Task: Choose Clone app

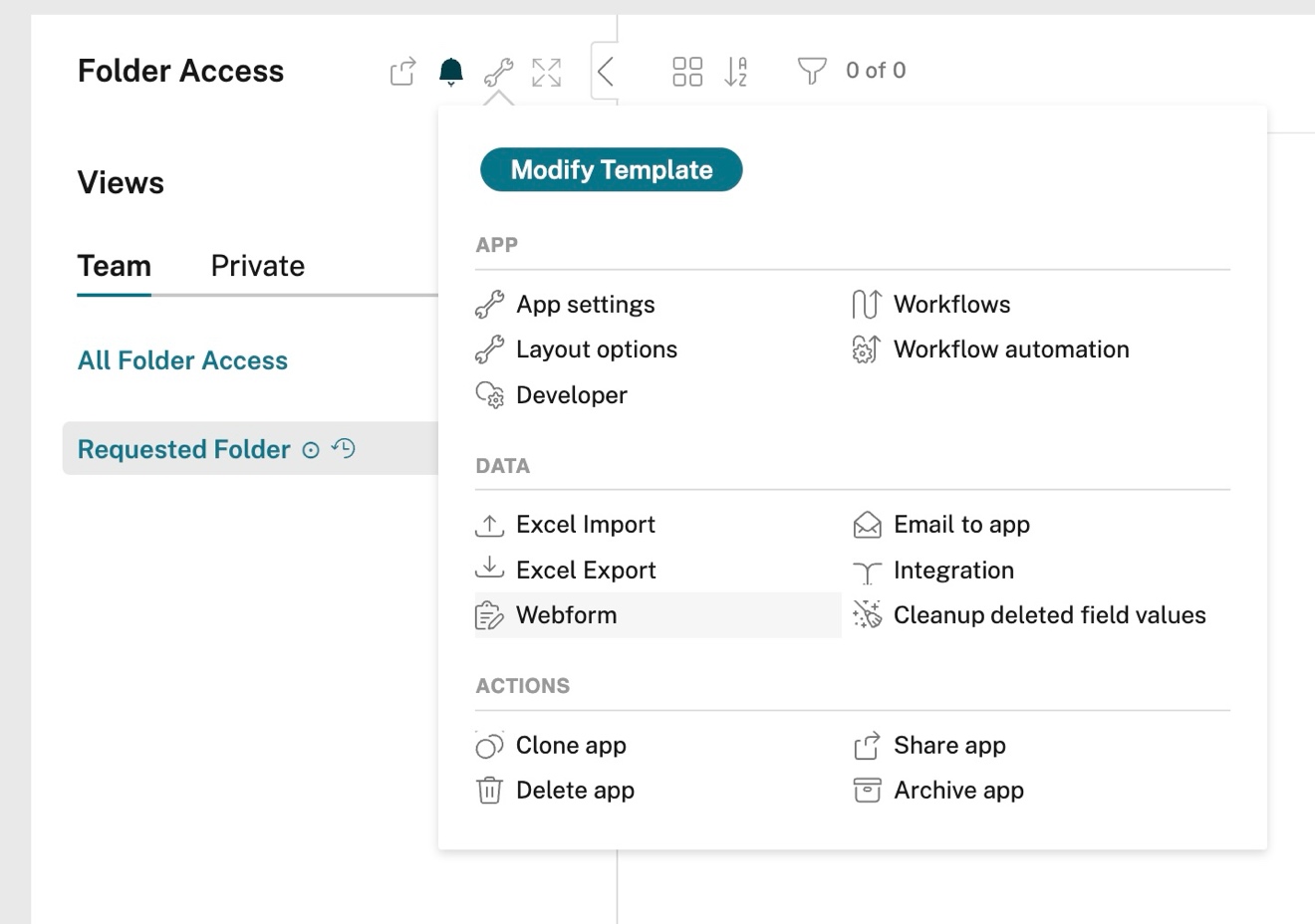Action: tap(571, 746)
